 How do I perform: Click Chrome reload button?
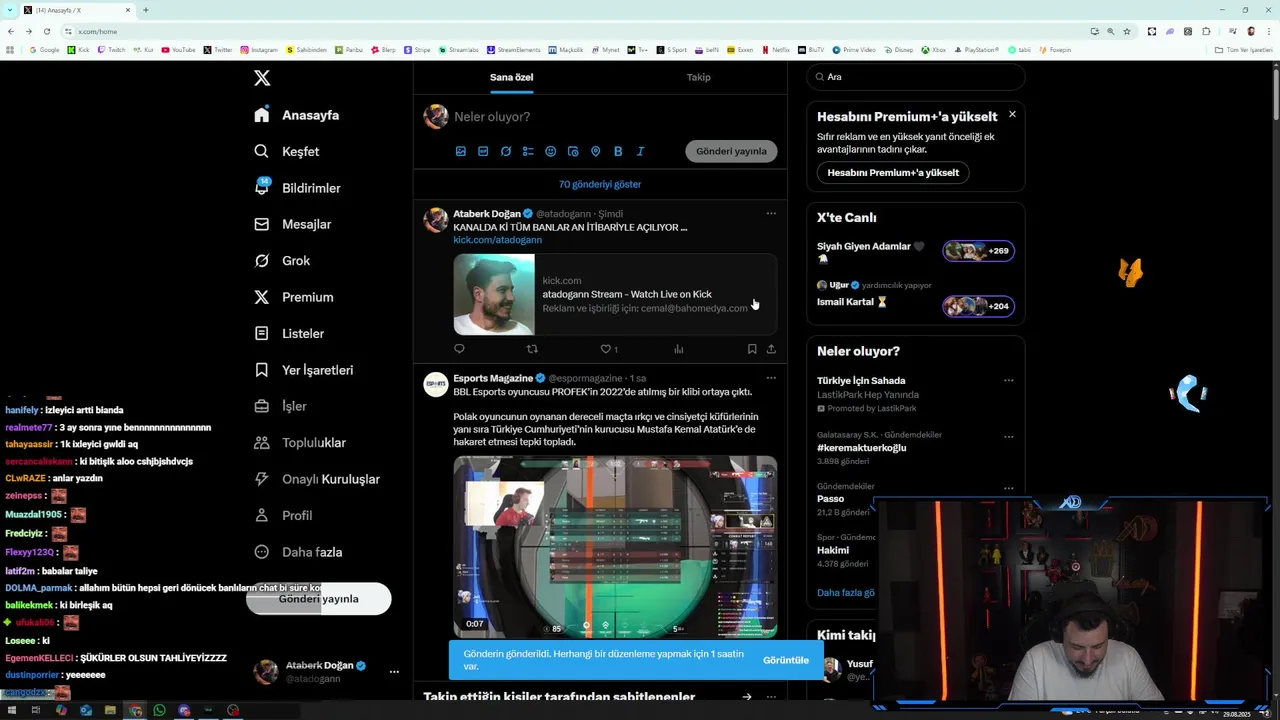(x=48, y=31)
